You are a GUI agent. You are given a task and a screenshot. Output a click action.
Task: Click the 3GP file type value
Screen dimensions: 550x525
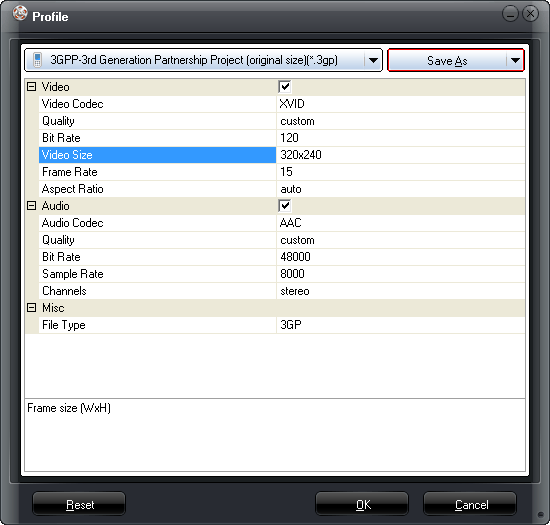point(291,325)
